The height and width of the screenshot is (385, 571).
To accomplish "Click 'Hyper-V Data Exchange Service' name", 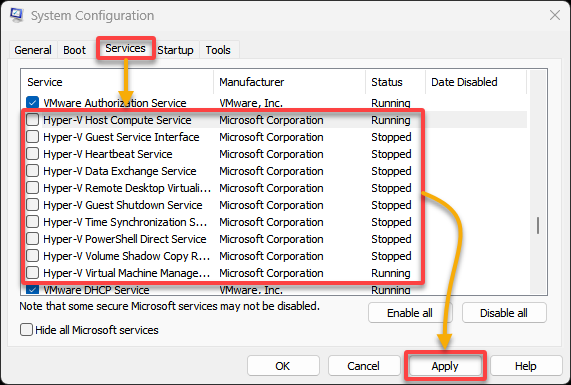I will pyautogui.click(x=120, y=171).
